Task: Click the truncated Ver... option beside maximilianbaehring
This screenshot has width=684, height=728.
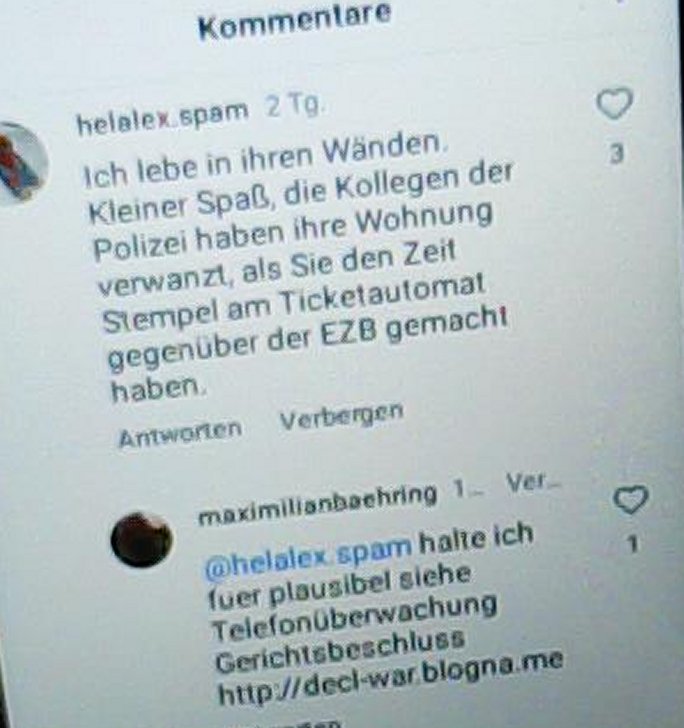Action: point(534,484)
